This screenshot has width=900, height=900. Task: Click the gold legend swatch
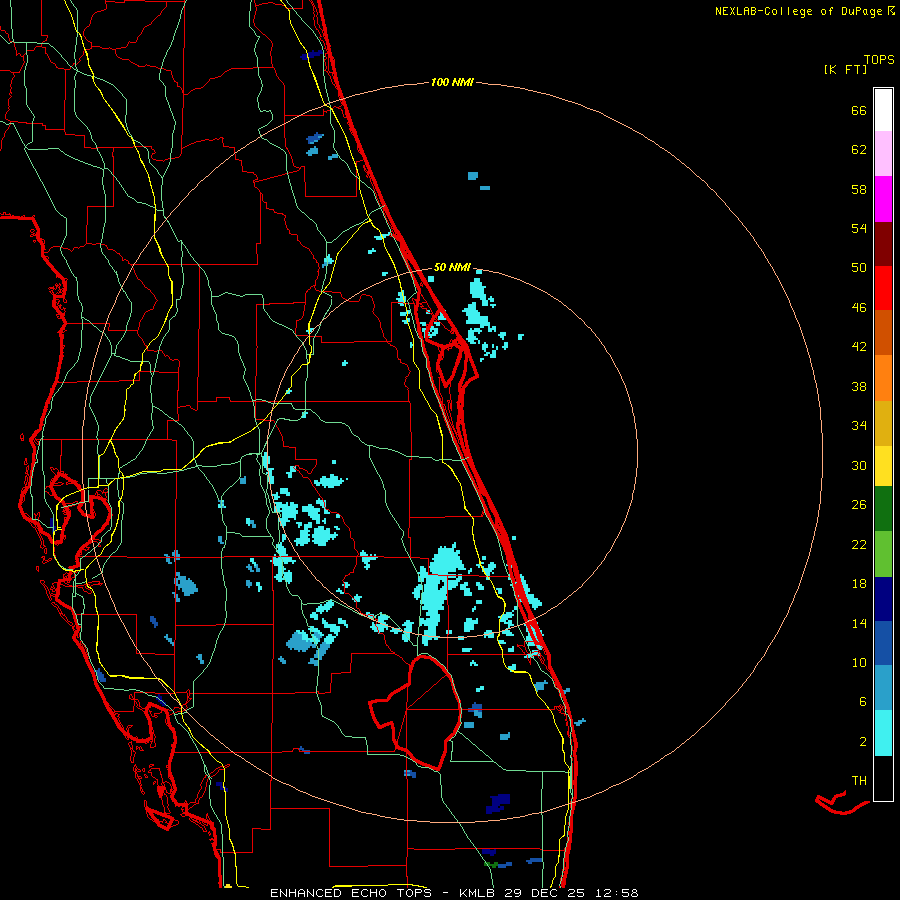pyautogui.click(x=883, y=423)
